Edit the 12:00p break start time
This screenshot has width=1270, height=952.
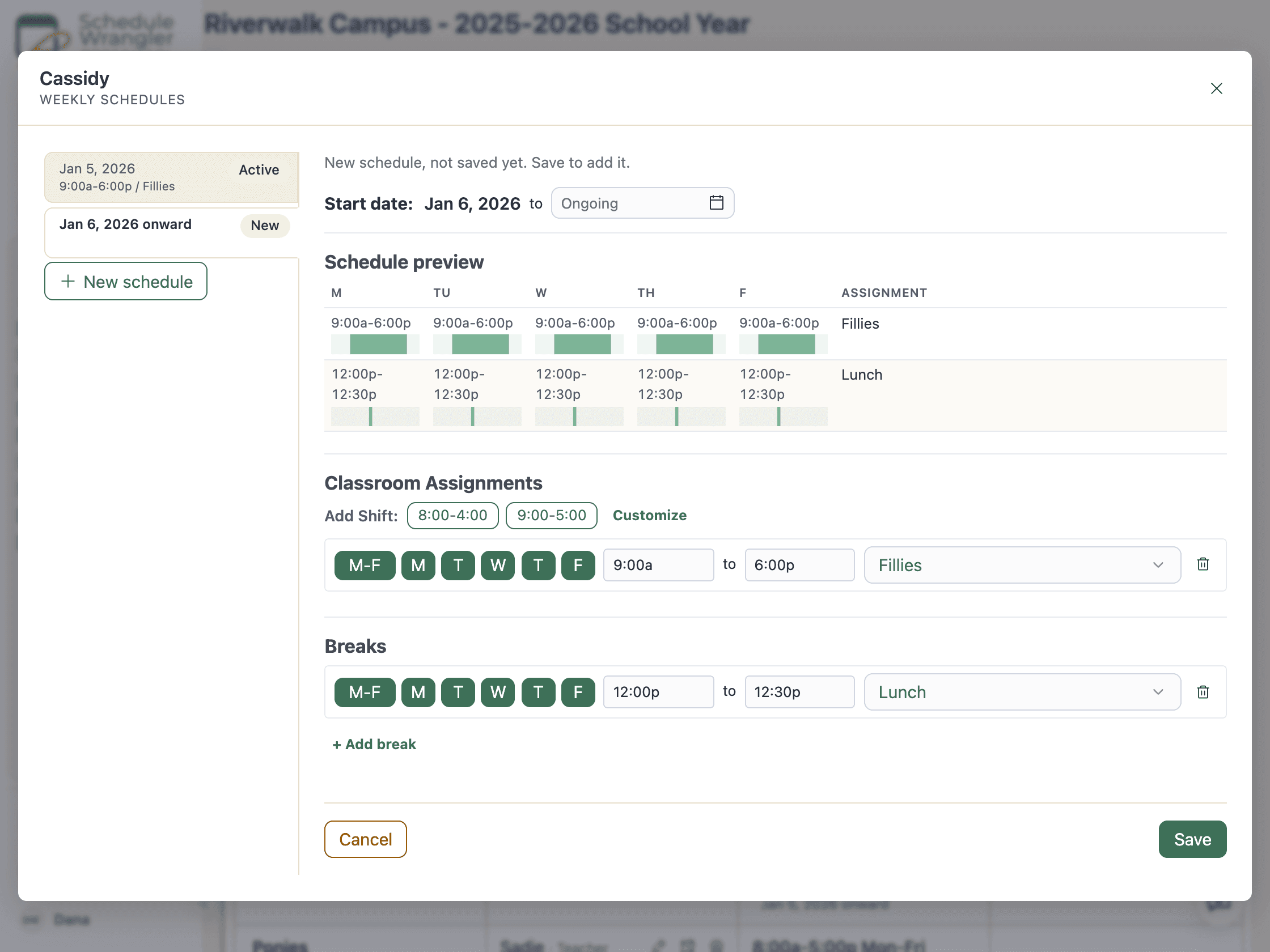tap(658, 692)
